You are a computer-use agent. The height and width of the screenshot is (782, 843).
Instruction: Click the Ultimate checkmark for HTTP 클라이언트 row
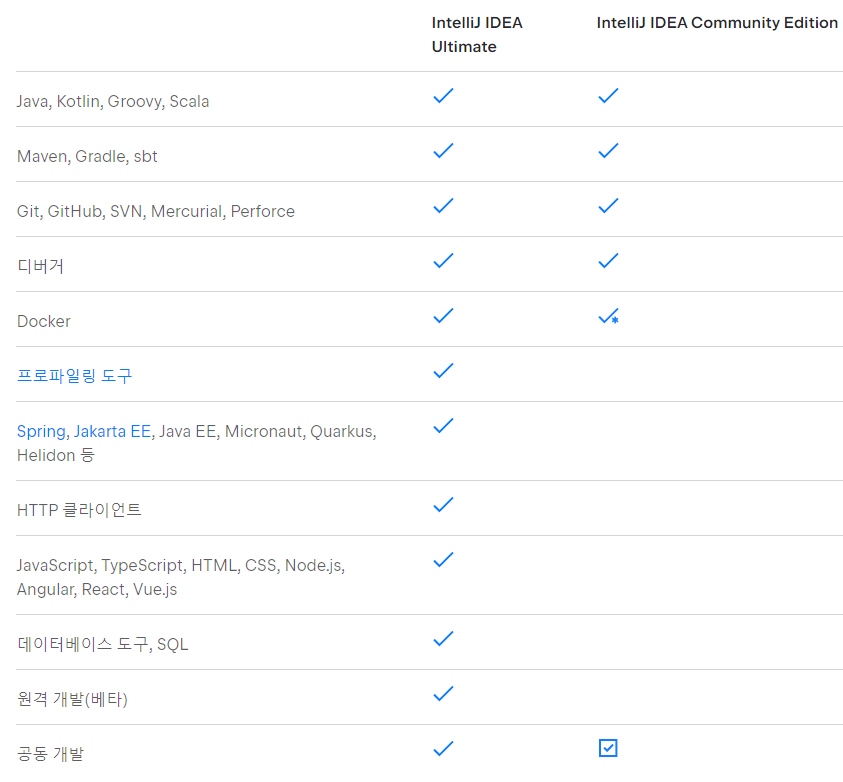(443, 504)
